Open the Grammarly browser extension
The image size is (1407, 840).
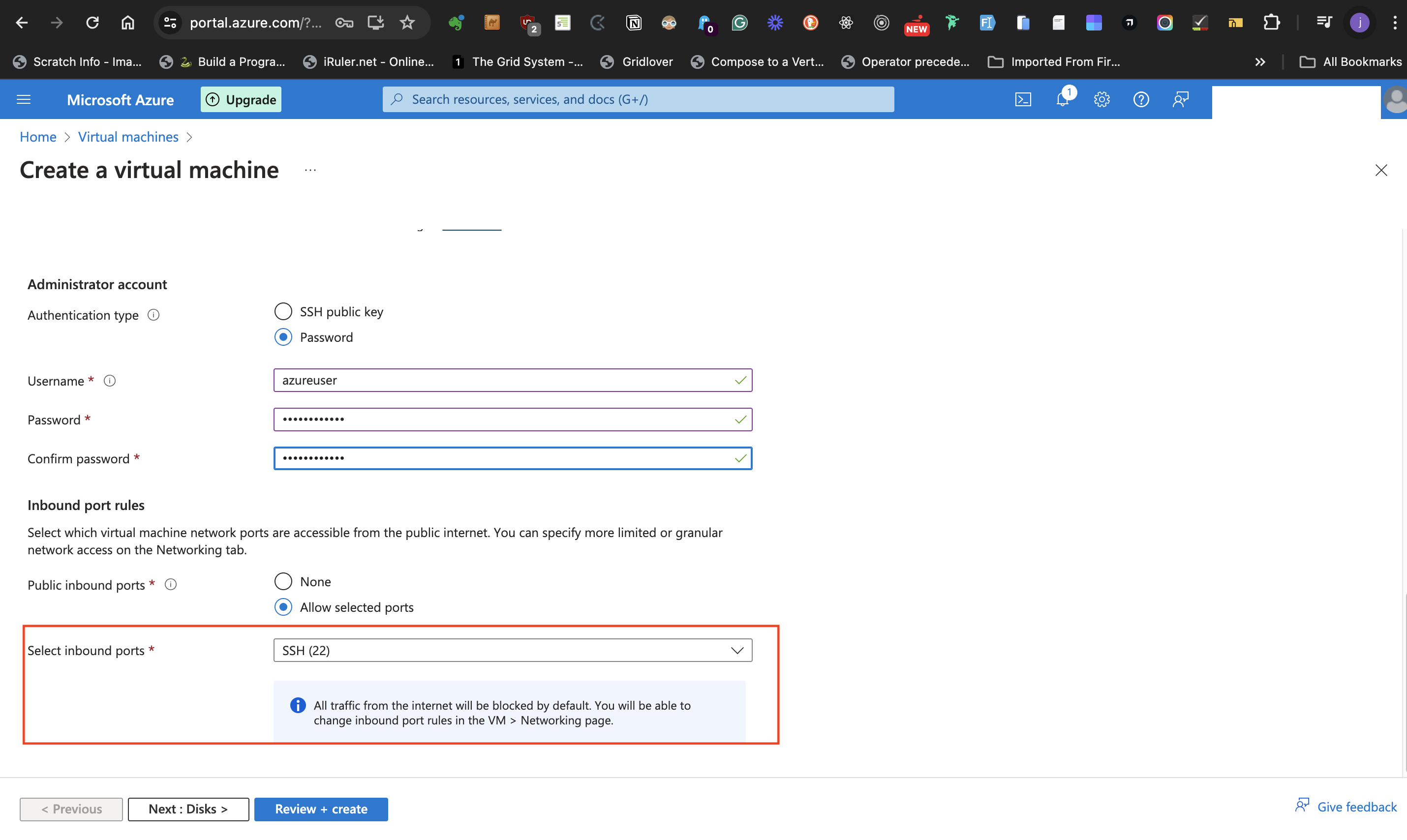739,23
